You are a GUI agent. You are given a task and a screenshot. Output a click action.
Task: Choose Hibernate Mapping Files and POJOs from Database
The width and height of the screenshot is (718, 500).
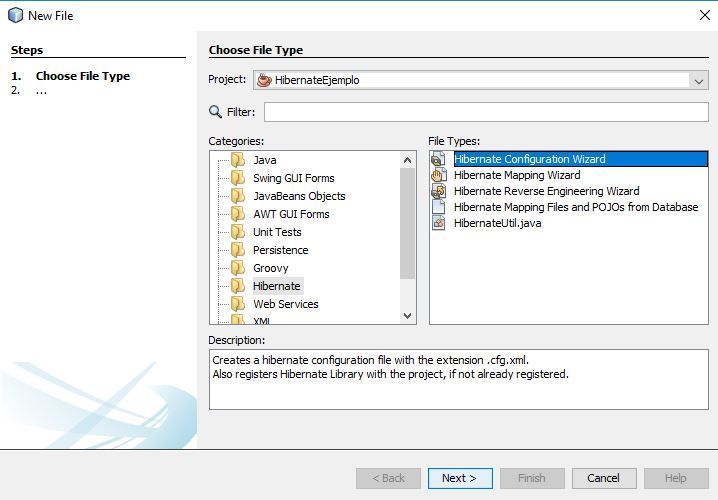click(x=576, y=207)
